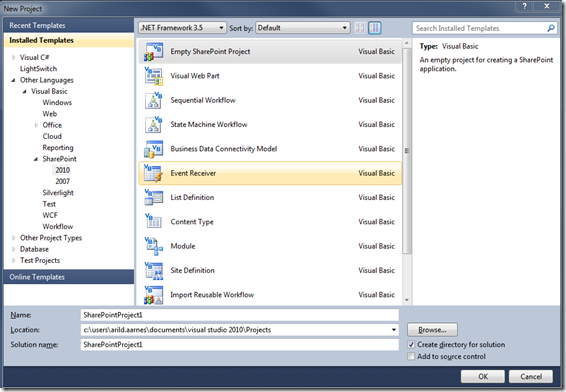
Task: Toggle Create directory for solution checkbox
Action: (x=411, y=344)
